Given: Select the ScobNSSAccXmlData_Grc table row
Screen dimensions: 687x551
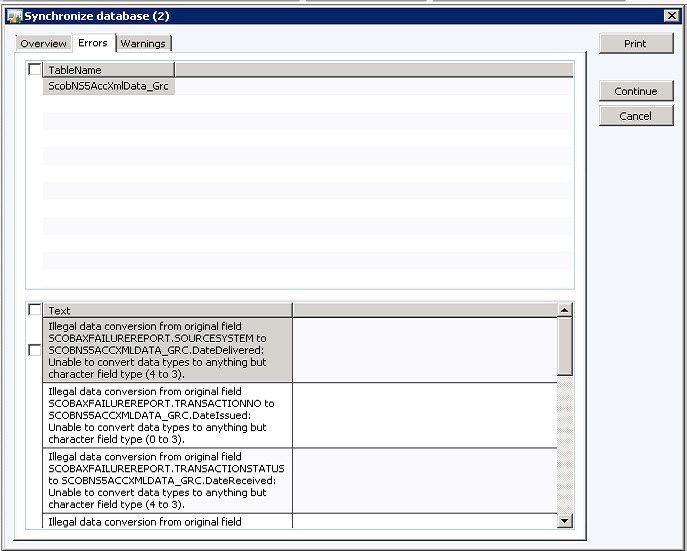Looking at the screenshot, I should [109, 86].
